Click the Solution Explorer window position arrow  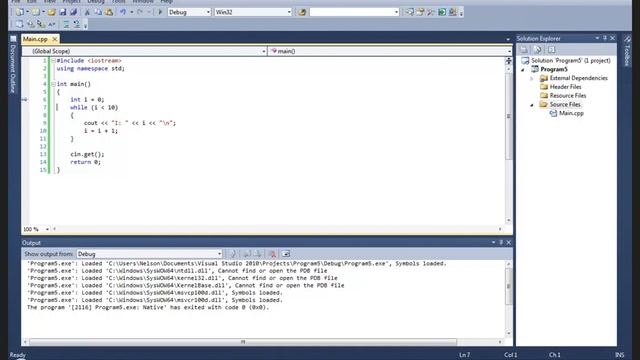[x=597, y=38]
